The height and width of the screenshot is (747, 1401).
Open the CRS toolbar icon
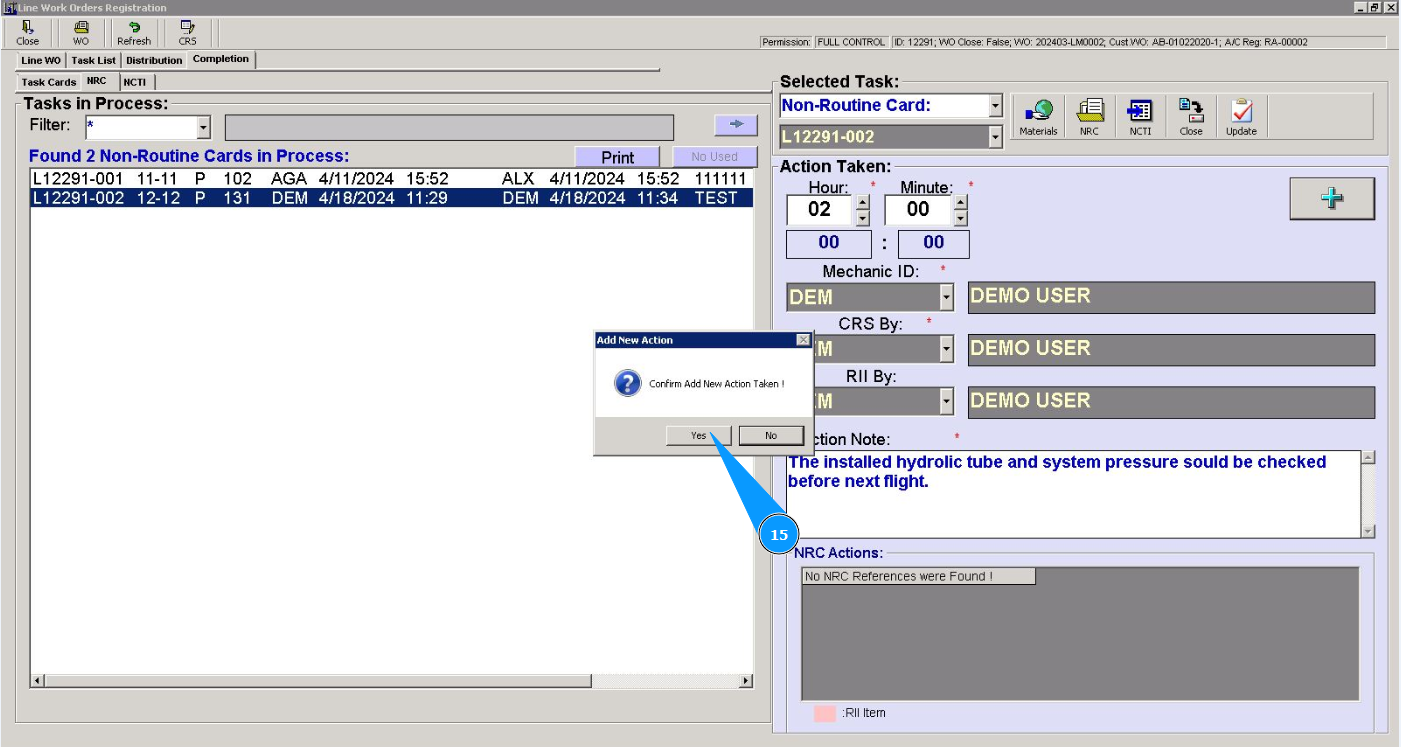coord(188,33)
